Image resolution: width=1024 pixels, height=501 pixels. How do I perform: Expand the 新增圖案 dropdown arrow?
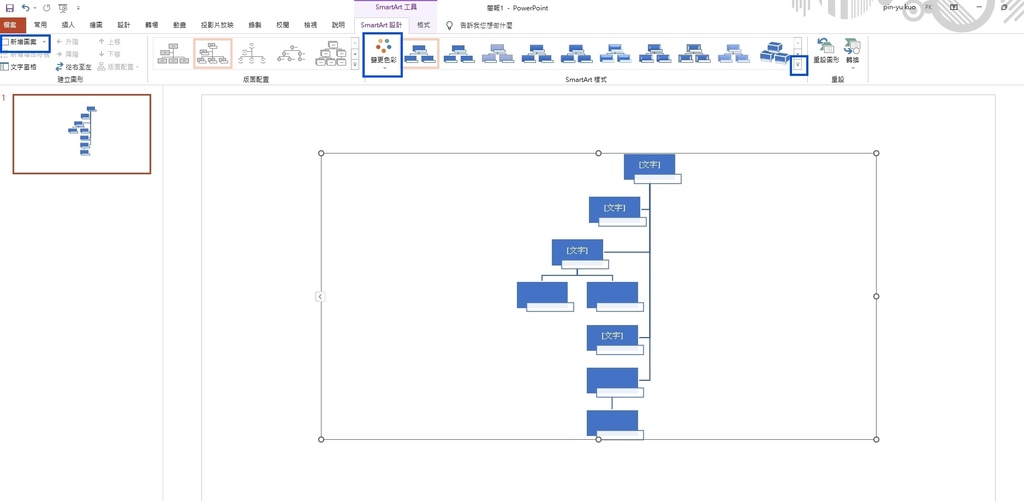[44, 42]
